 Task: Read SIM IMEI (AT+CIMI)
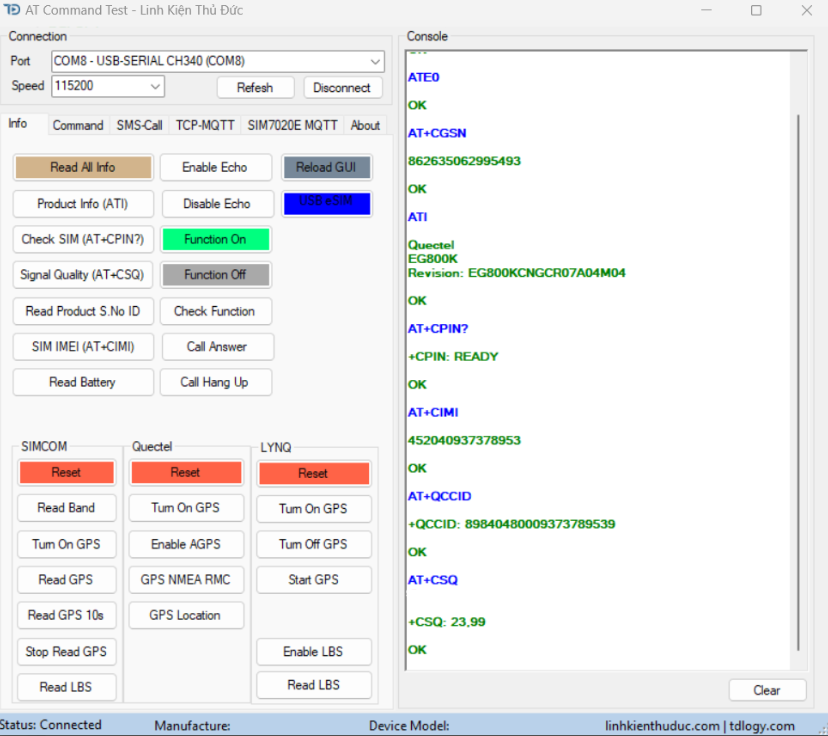point(83,346)
